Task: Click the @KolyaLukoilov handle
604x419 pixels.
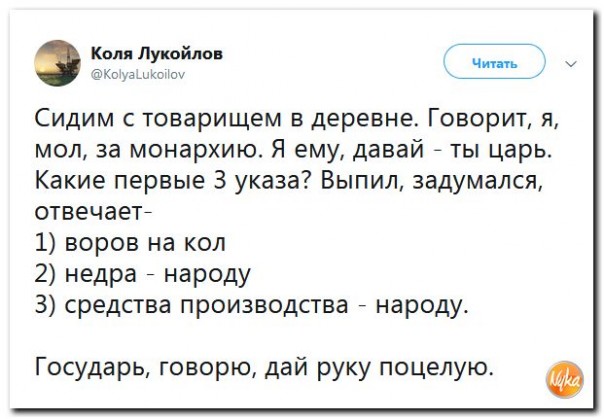Action: point(144,72)
